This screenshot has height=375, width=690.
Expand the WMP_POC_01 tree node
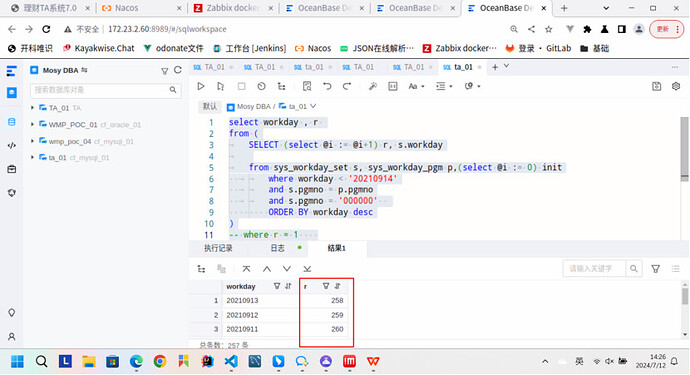click(32, 125)
